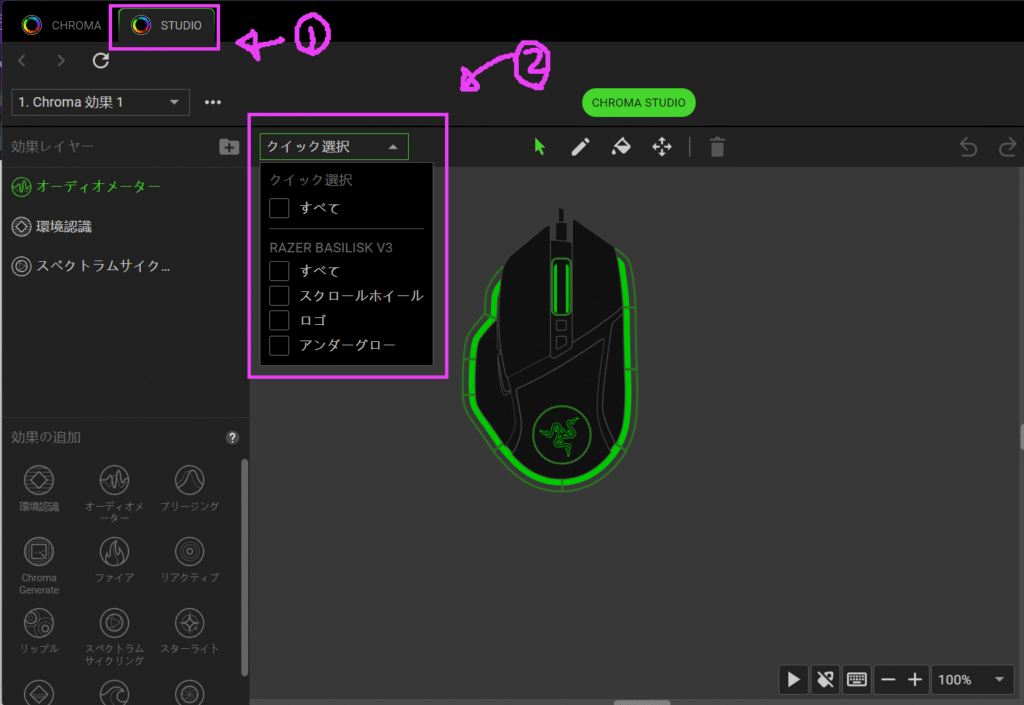
Task: Choose the move tool
Action: pos(662,147)
